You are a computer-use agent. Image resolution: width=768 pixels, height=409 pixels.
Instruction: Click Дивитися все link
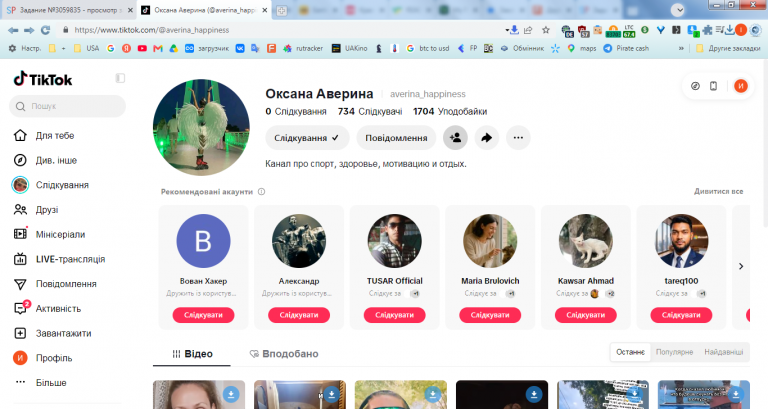pos(719,191)
